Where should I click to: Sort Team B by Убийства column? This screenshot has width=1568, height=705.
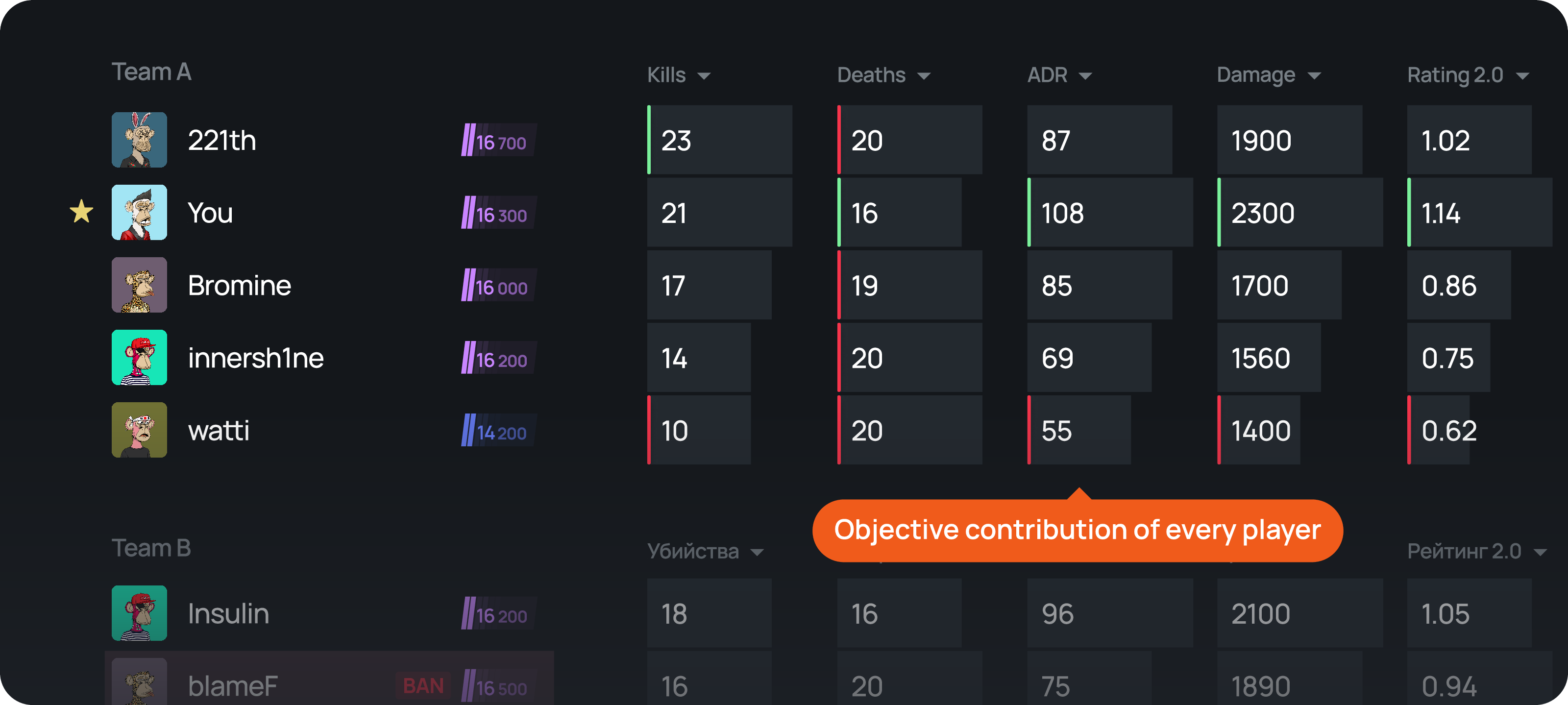pos(704,552)
